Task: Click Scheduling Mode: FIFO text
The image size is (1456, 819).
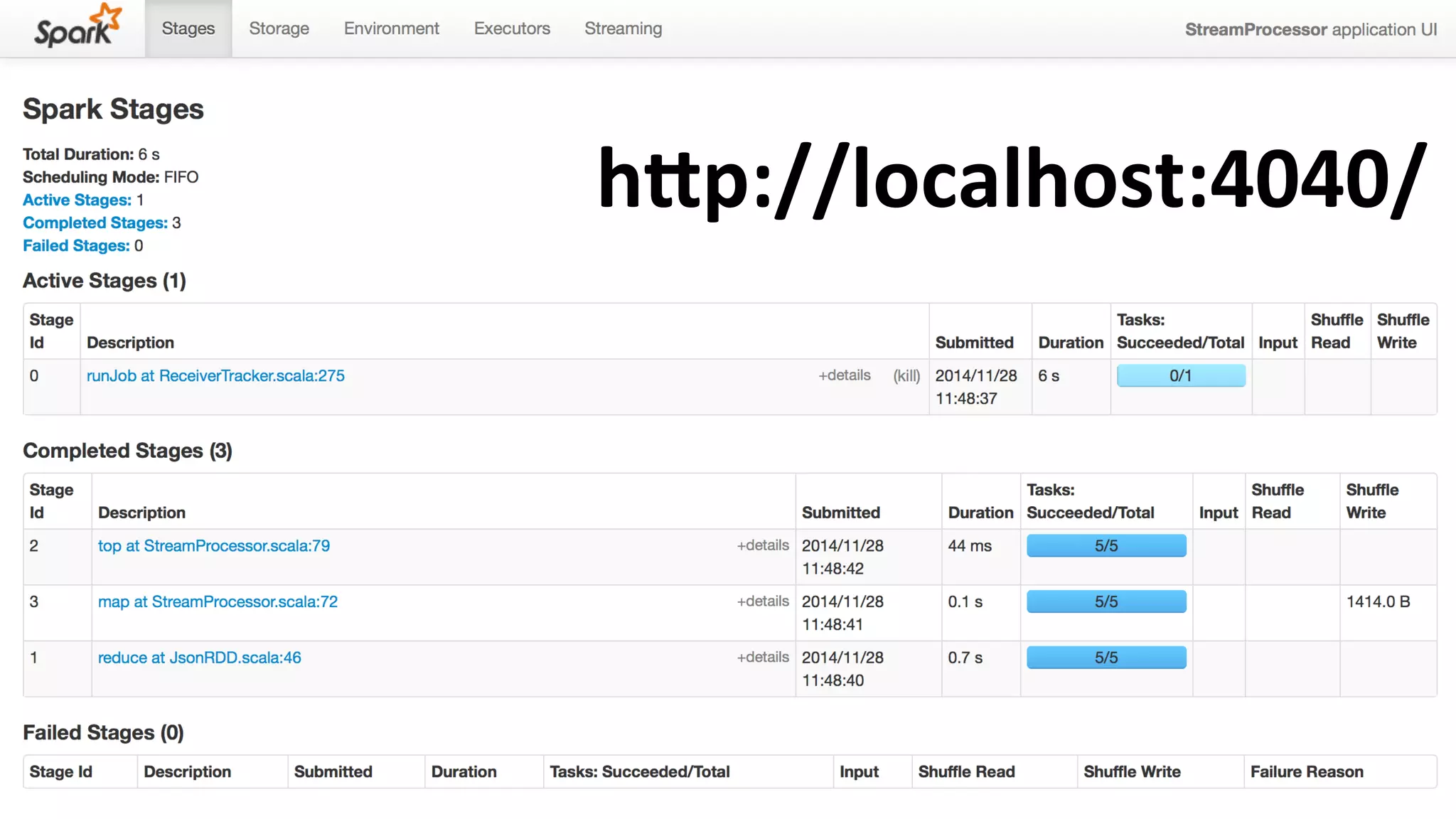Action: pos(111,177)
